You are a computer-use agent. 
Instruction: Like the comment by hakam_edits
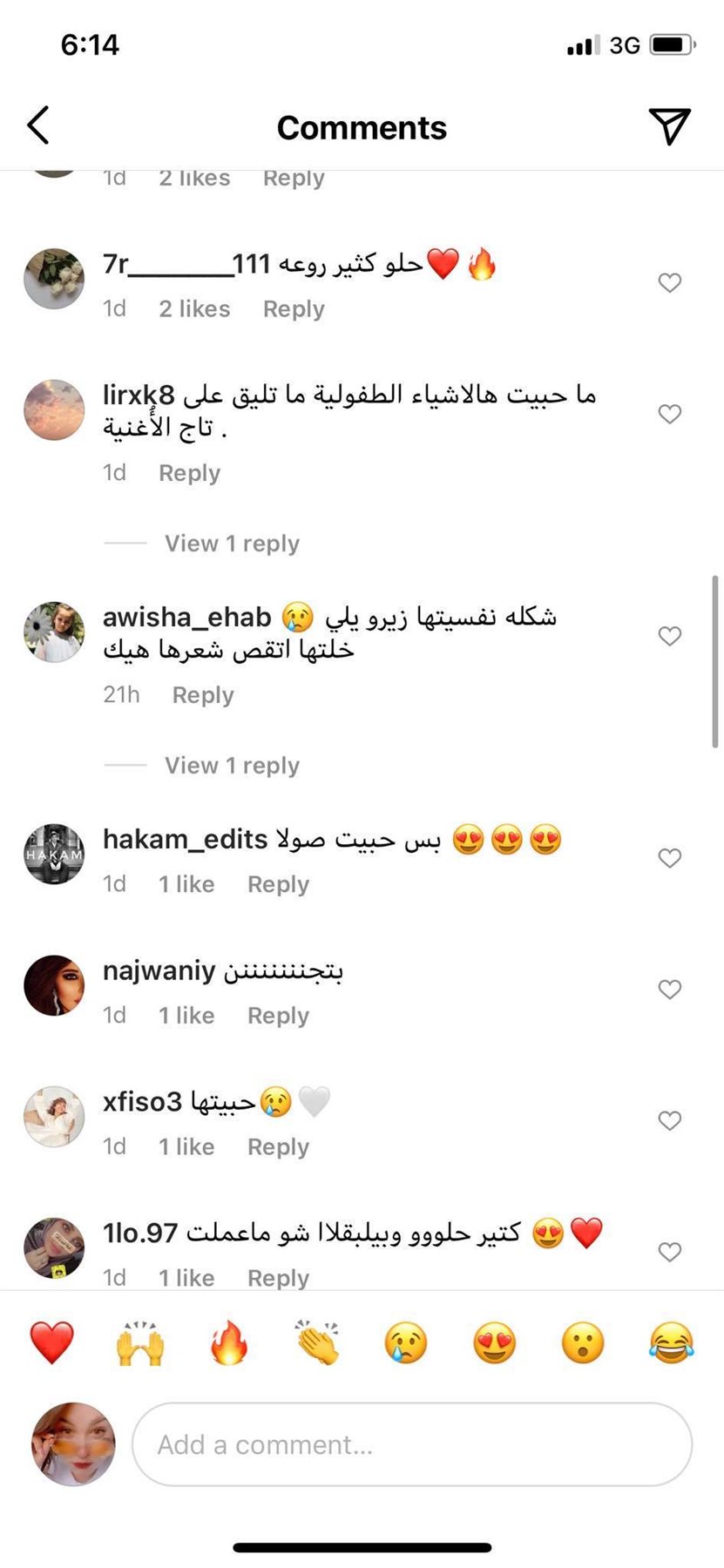pos(669,858)
